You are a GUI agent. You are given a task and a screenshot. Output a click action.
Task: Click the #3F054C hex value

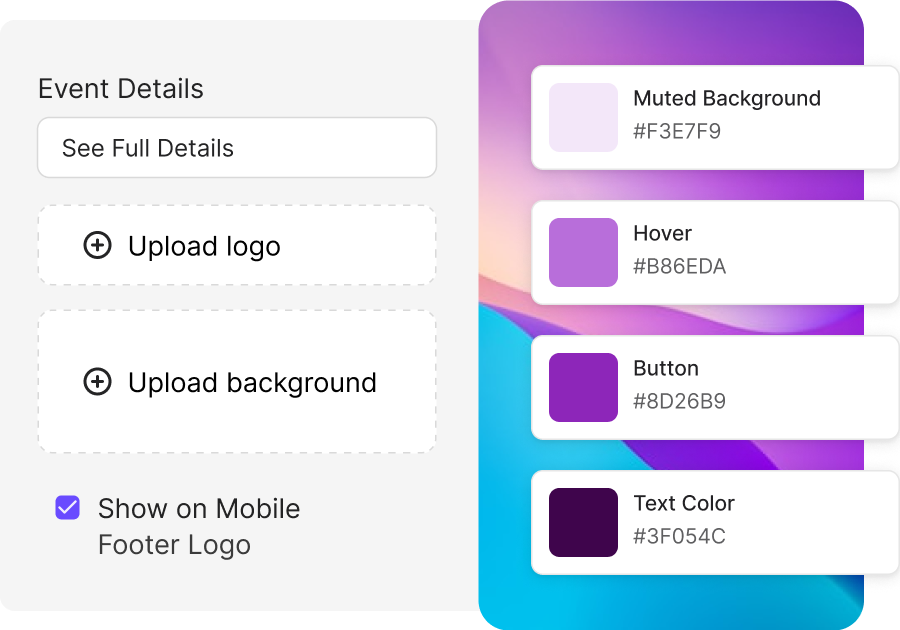pyautogui.click(x=680, y=536)
